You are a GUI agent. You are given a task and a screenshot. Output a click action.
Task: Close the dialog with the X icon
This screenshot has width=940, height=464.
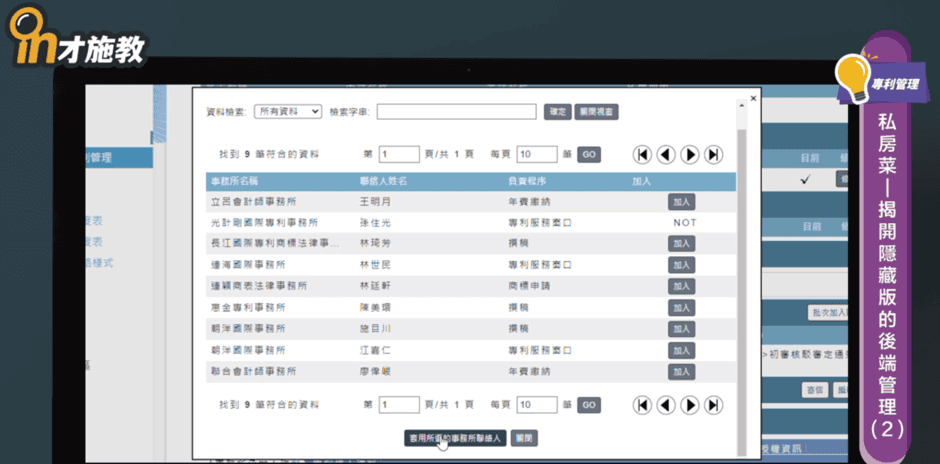[753, 99]
